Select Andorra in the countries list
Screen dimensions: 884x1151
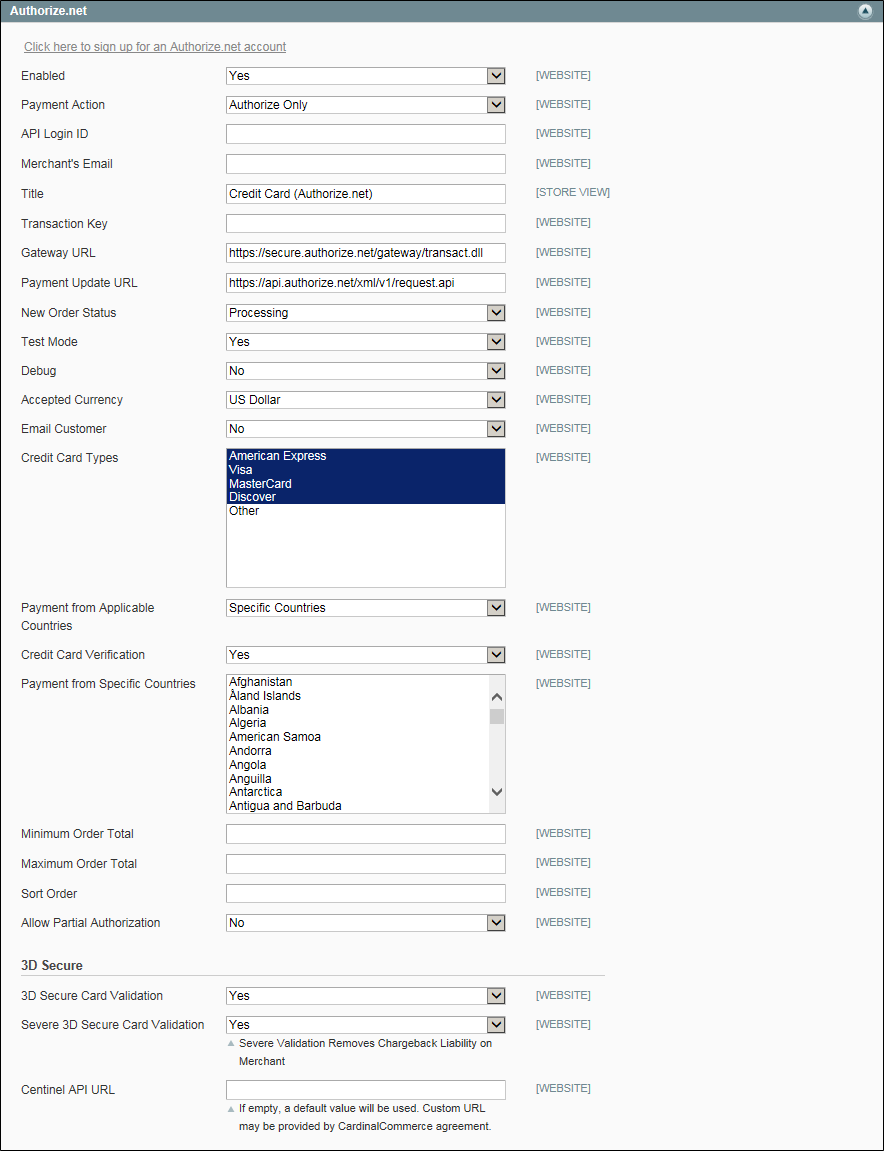(358, 751)
